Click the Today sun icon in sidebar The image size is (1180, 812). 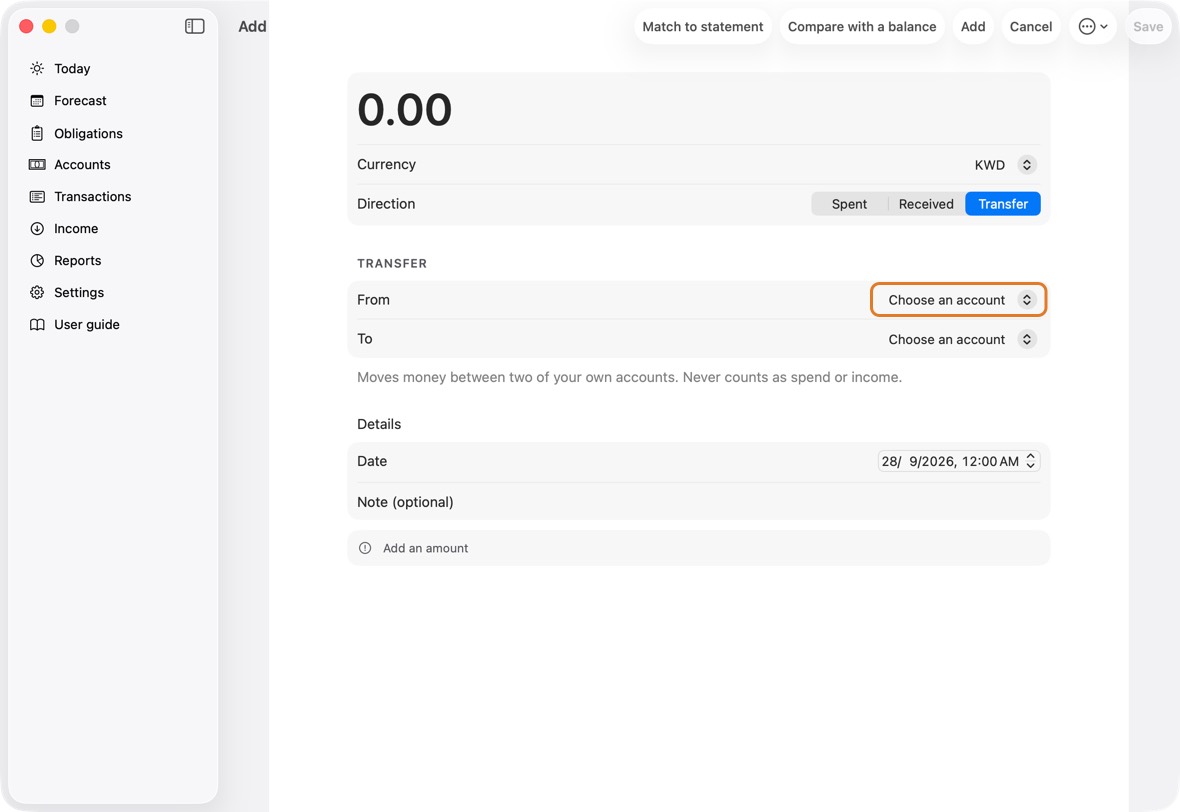37,68
